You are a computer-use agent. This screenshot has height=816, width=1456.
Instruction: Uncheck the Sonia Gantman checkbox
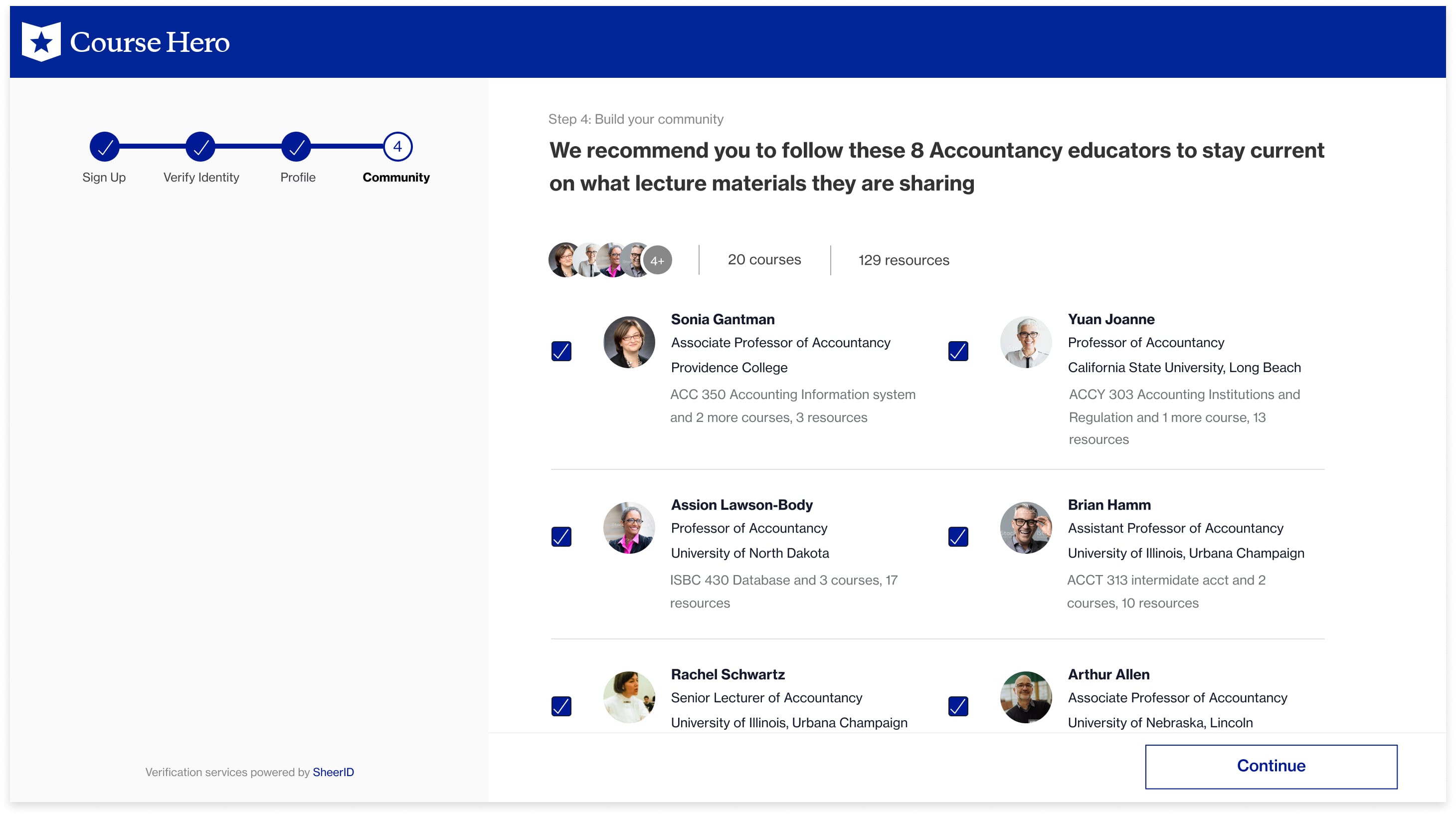561,351
